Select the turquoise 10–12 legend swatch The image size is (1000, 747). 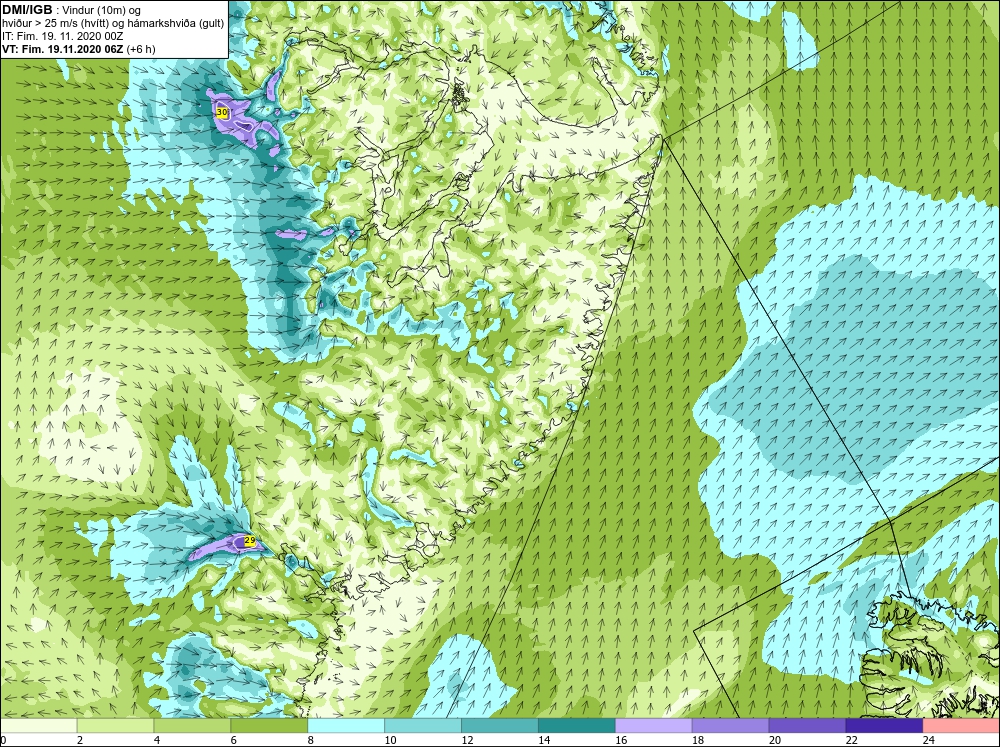click(423, 726)
